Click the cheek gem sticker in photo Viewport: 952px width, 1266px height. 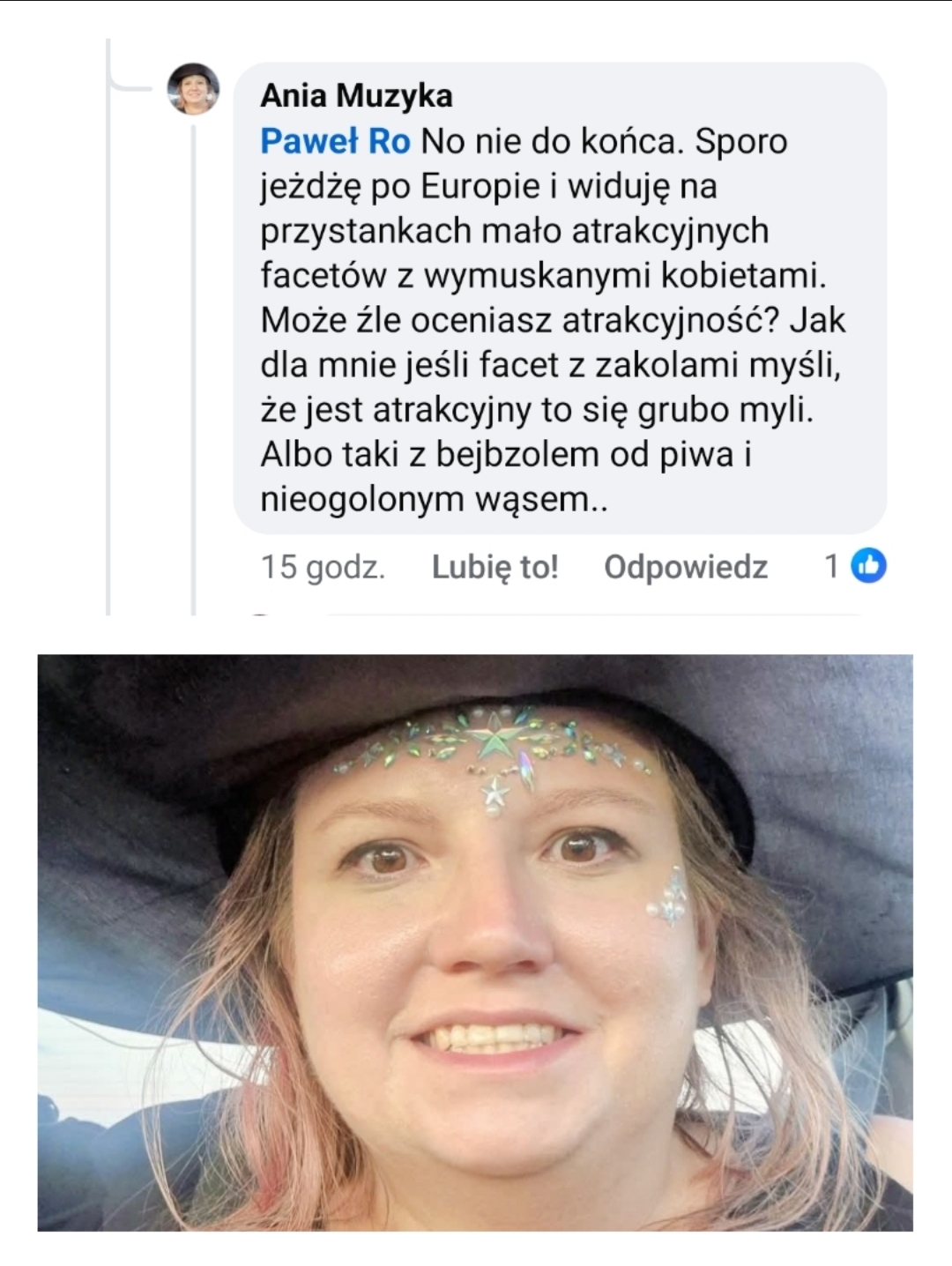[670, 898]
